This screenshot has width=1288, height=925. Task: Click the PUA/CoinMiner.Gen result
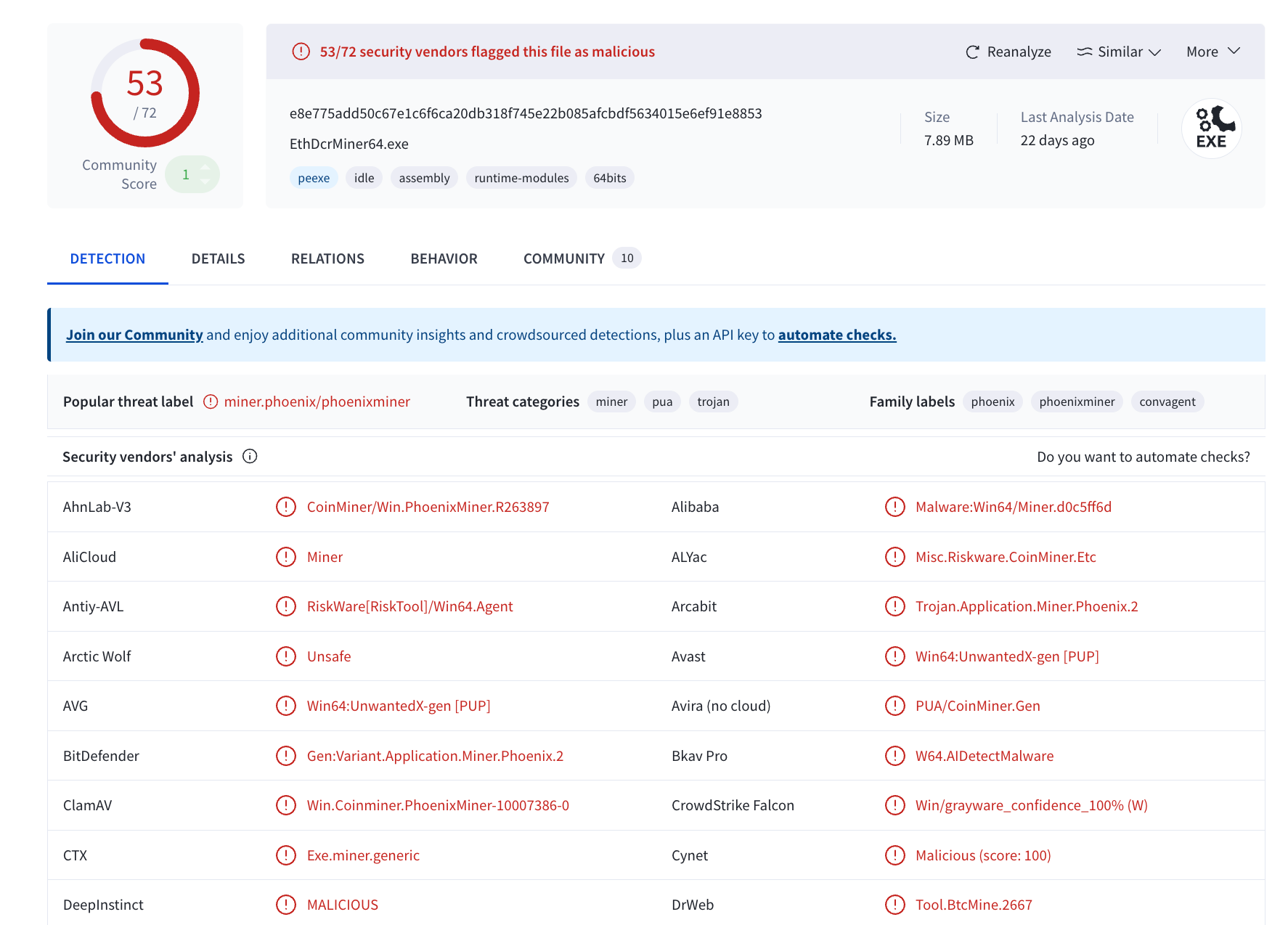pos(978,706)
